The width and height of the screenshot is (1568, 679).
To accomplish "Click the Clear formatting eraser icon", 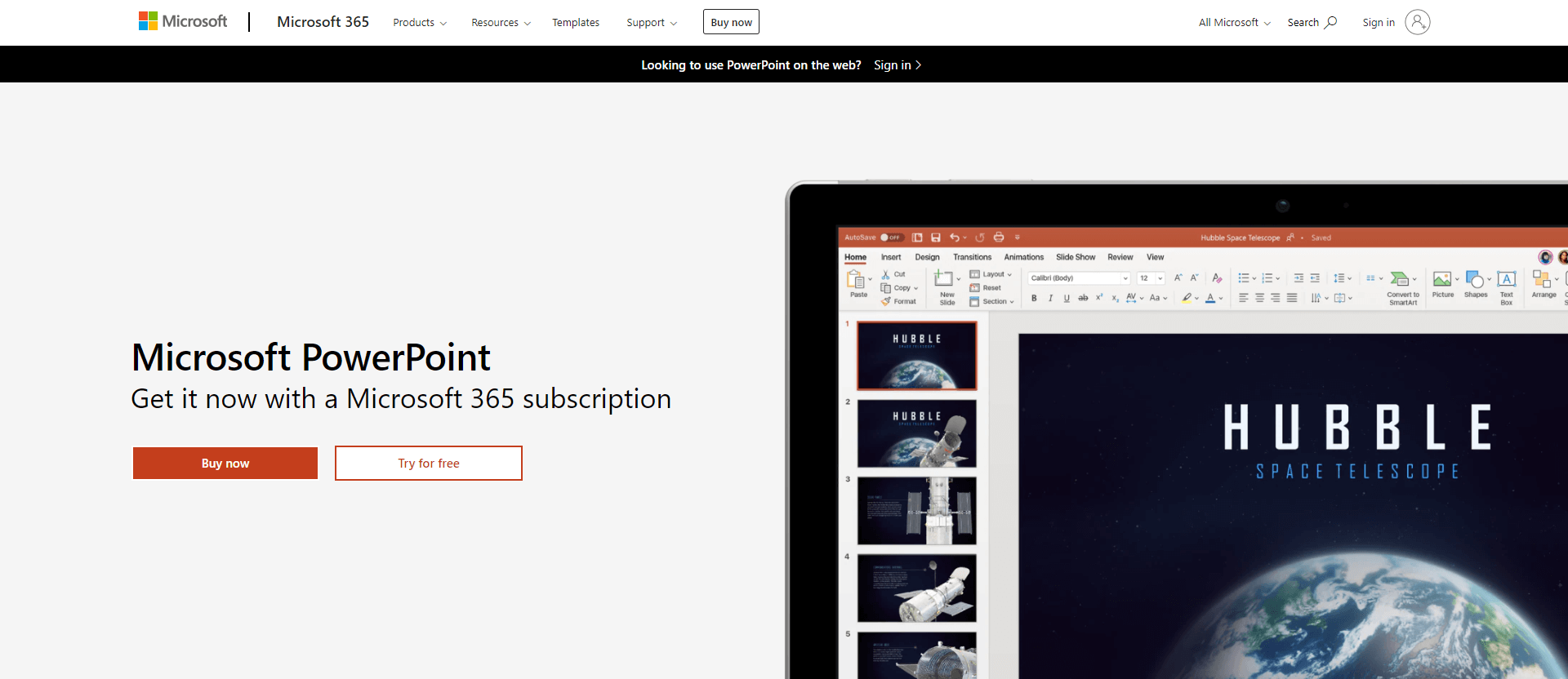I will click(x=1217, y=277).
